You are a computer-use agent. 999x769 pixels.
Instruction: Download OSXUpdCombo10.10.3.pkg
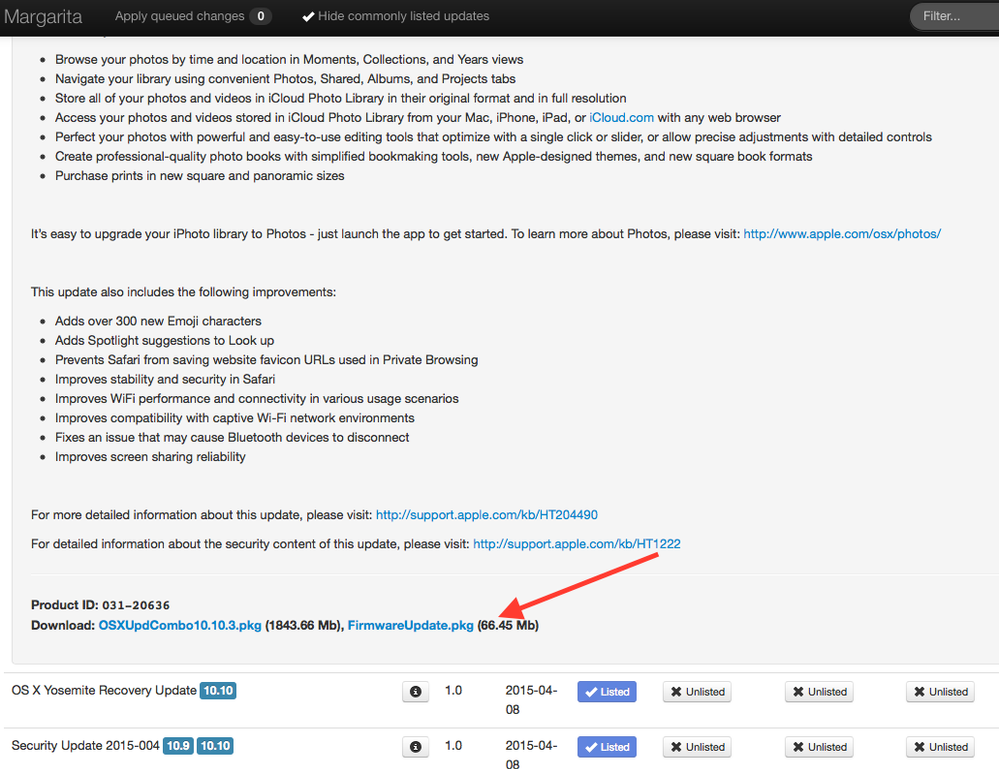click(x=180, y=626)
